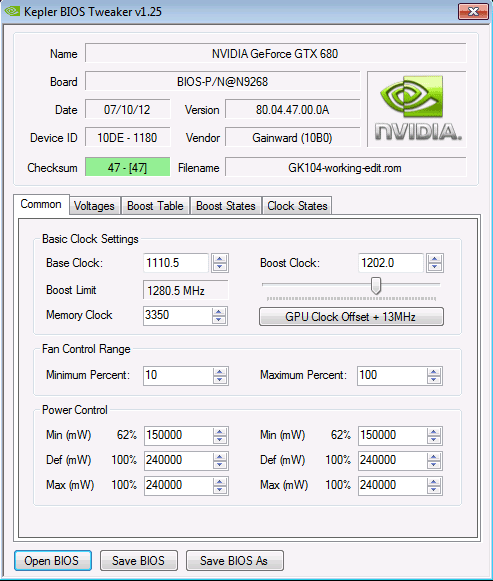Click GPU Clock Offset + 13MHz button
Image resolution: width=493 pixels, height=581 pixels.
(351, 316)
